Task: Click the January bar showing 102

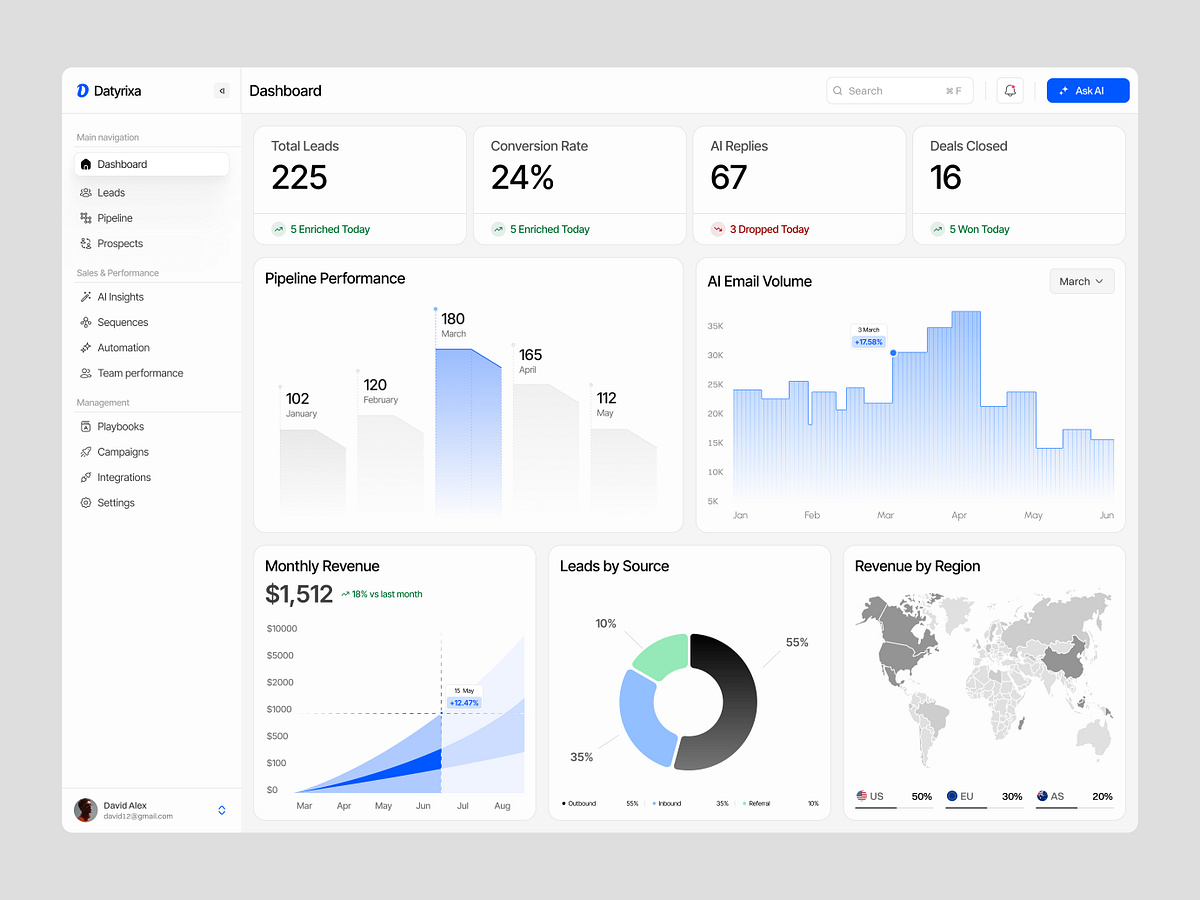Action: (x=313, y=471)
